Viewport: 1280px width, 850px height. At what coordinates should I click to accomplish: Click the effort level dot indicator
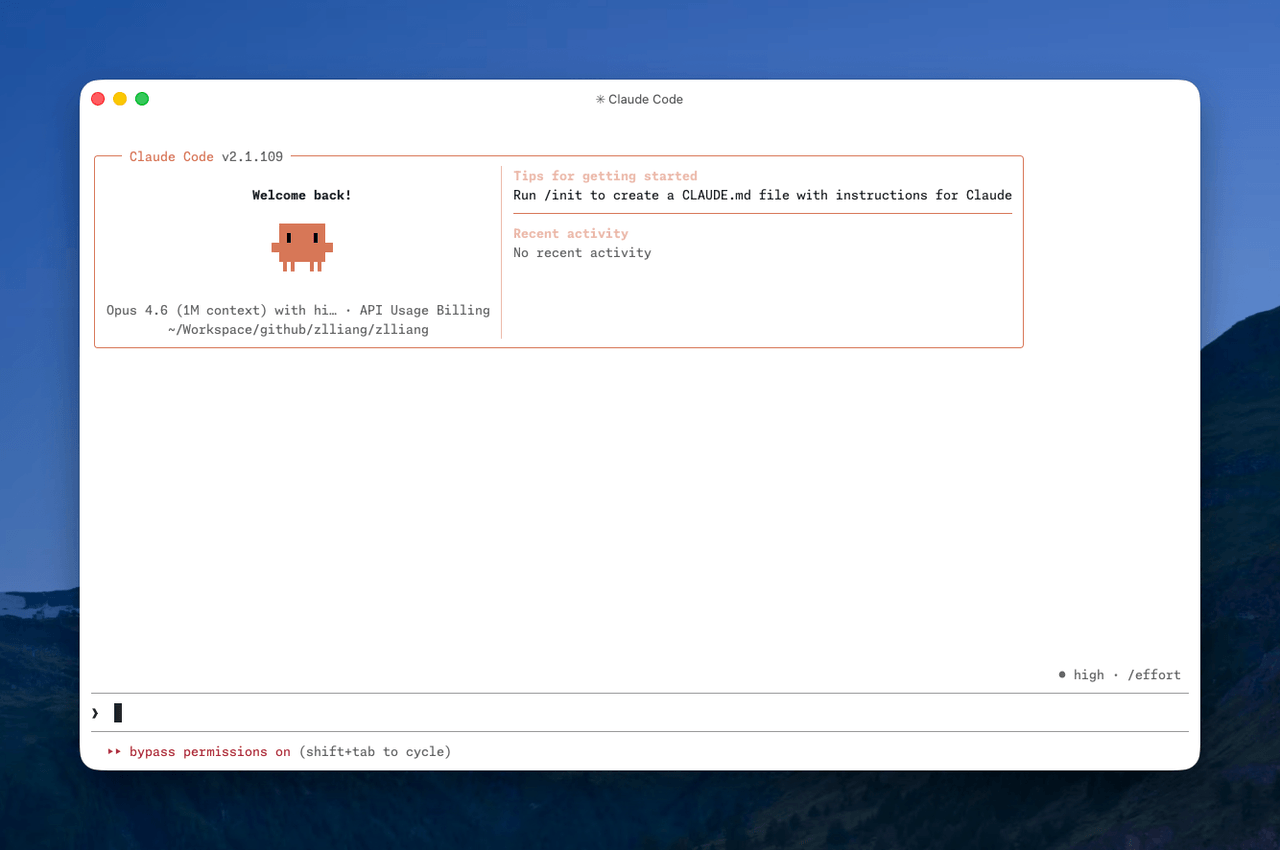click(x=1062, y=675)
